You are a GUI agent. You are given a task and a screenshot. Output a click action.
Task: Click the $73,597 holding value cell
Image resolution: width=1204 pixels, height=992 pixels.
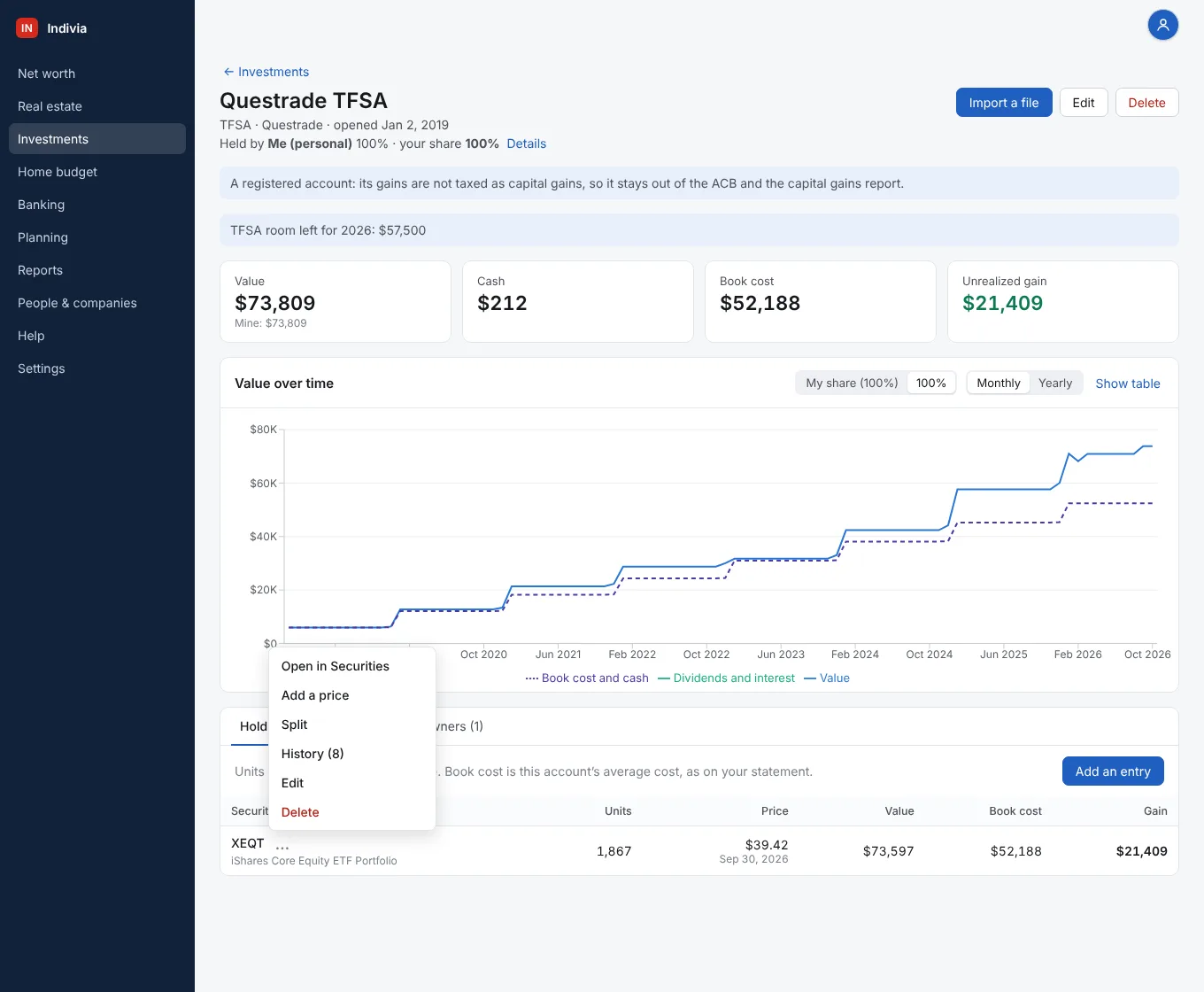(888, 851)
